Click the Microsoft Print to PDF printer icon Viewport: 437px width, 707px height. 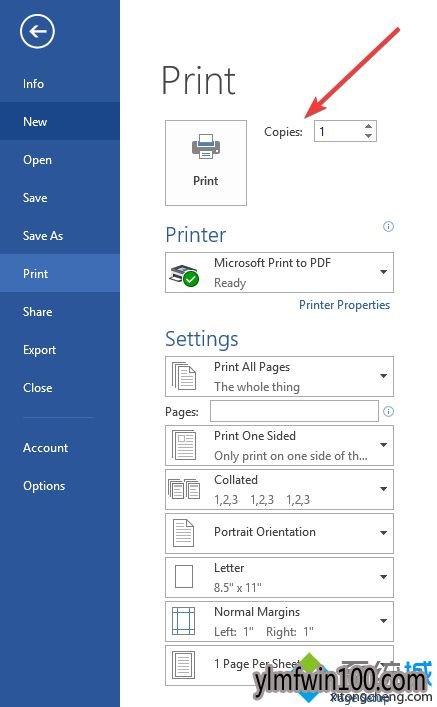pos(184,274)
